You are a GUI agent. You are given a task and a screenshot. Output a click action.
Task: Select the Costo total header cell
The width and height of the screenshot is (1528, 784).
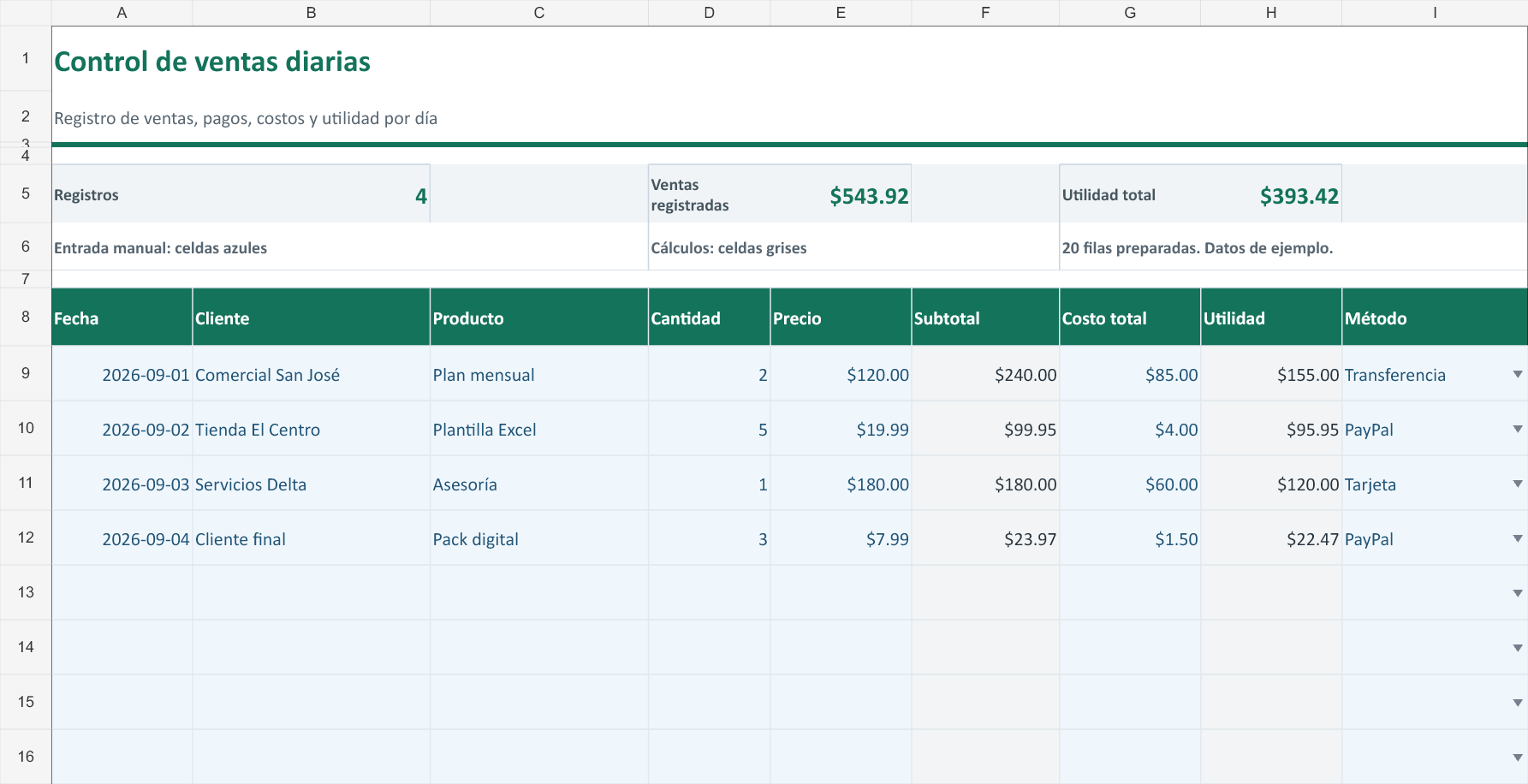[x=1130, y=318]
